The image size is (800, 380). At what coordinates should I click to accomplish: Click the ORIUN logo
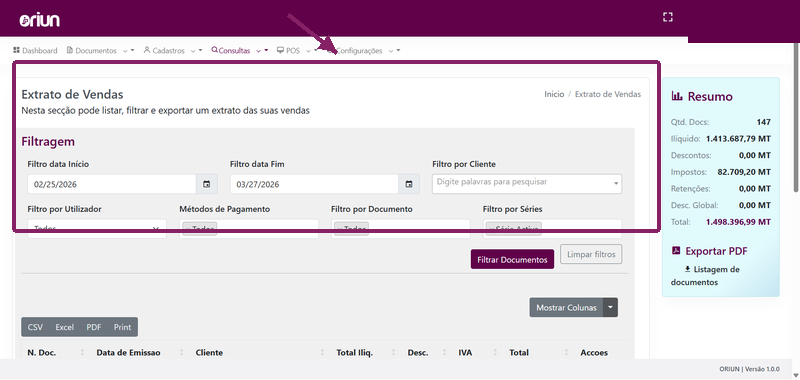point(40,20)
